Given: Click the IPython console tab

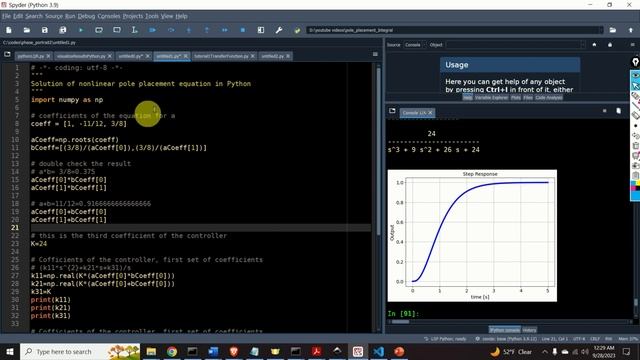Looking at the screenshot, I should point(504,330).
